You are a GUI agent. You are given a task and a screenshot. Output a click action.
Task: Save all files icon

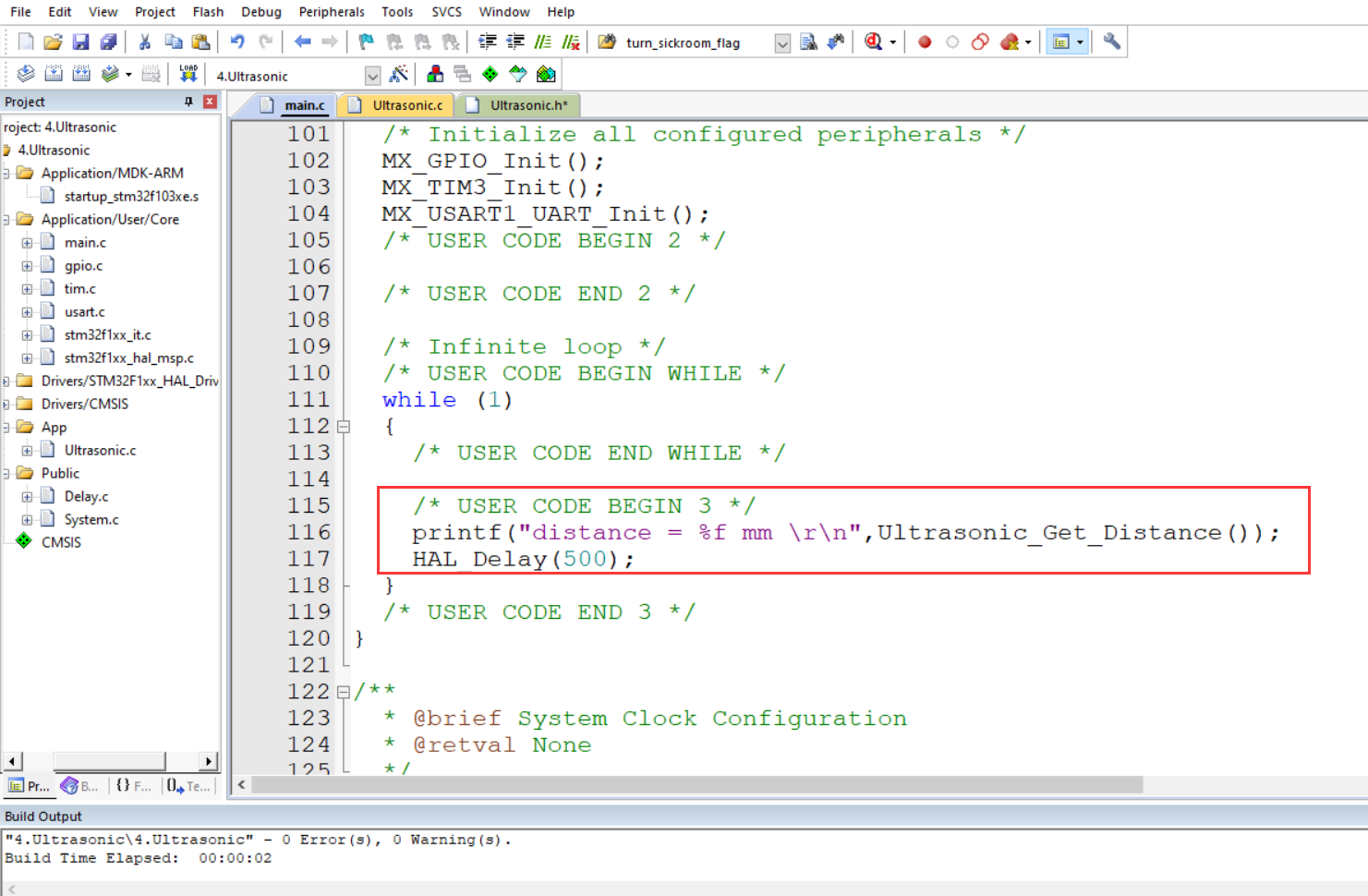(109, 42)
